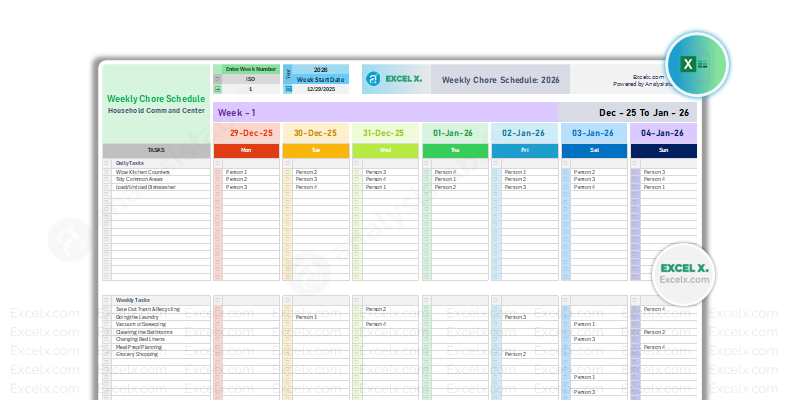800x400 pixels.
Task: Click the blue Fri day header
Action: click(x=524, y=151)
